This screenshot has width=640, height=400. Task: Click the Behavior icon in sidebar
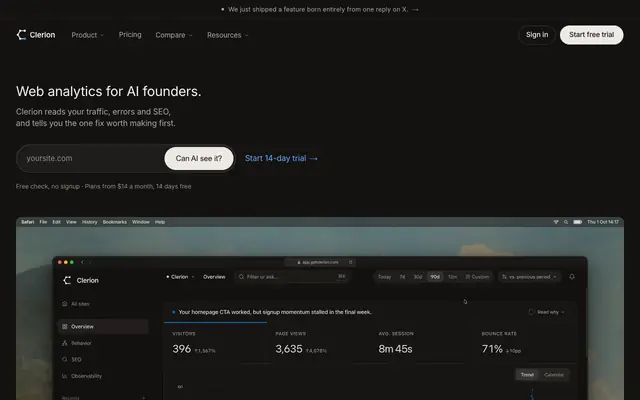[x=64, y=343]
